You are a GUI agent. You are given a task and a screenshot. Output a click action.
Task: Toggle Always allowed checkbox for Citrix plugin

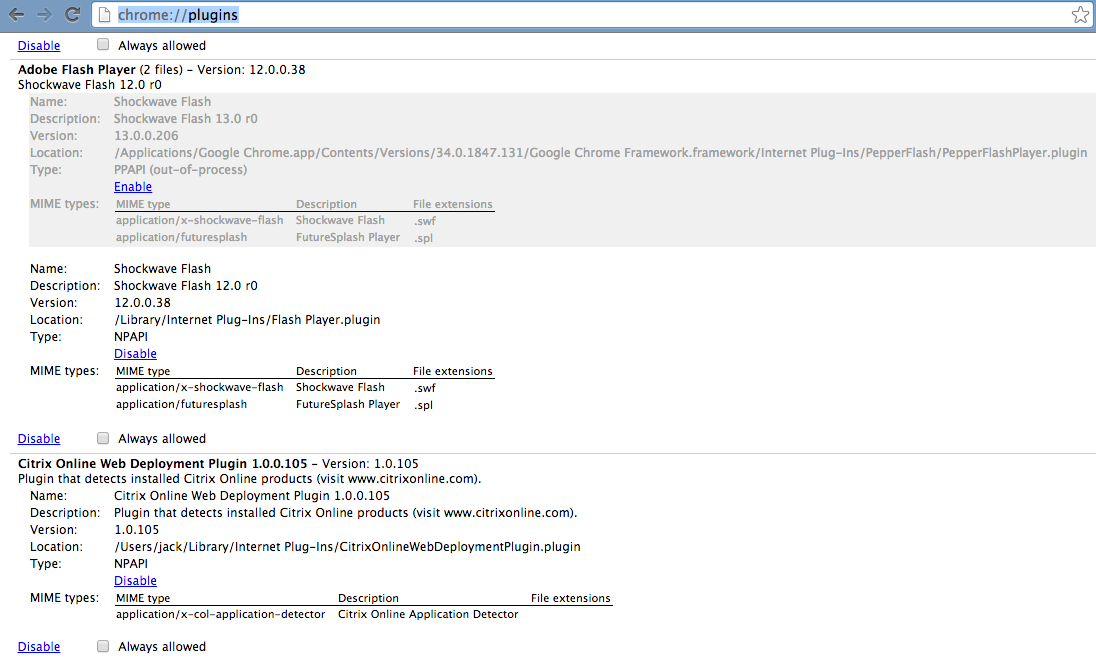103,646
